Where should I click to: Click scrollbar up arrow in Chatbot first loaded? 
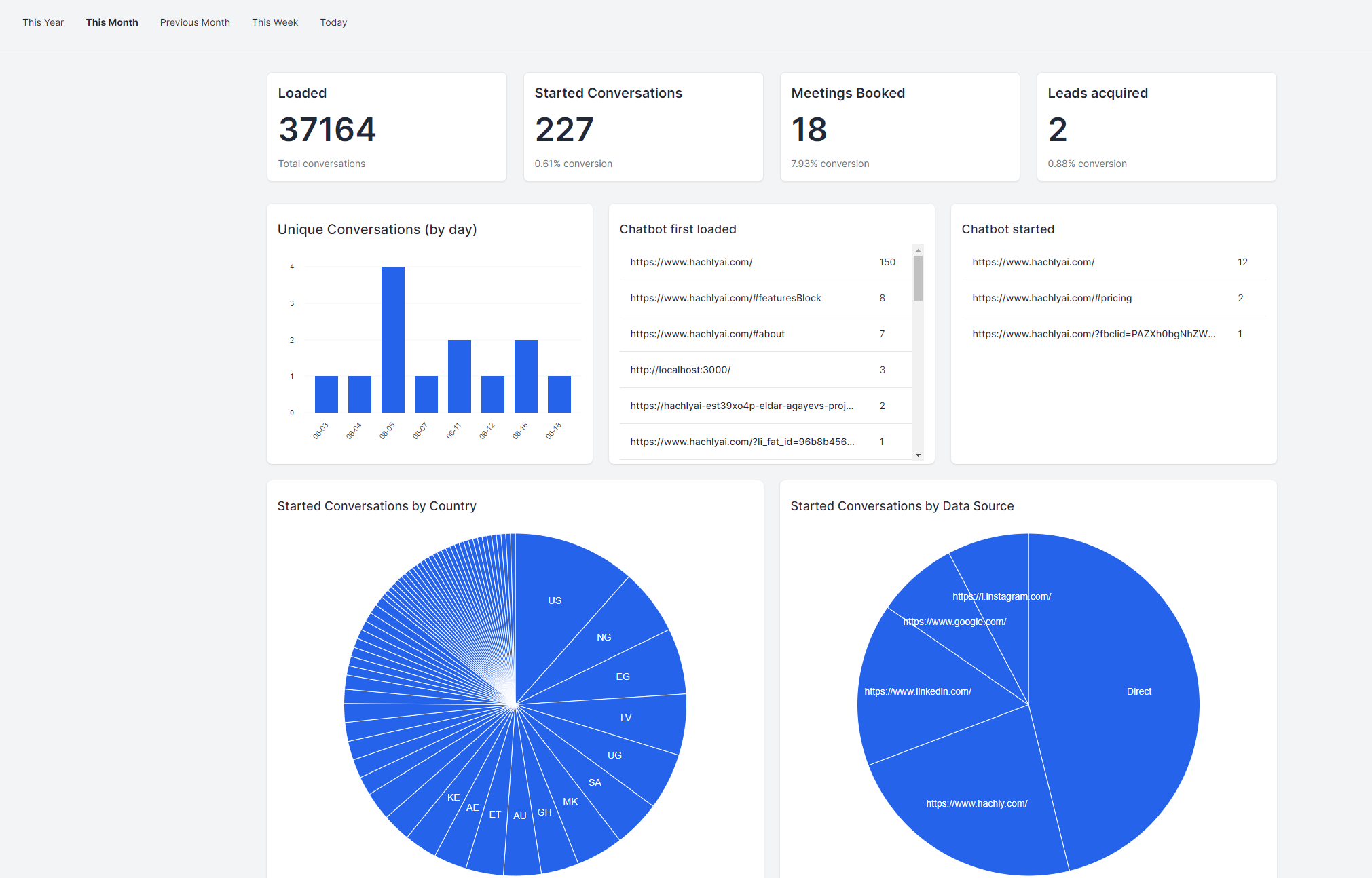coord(918,250)
